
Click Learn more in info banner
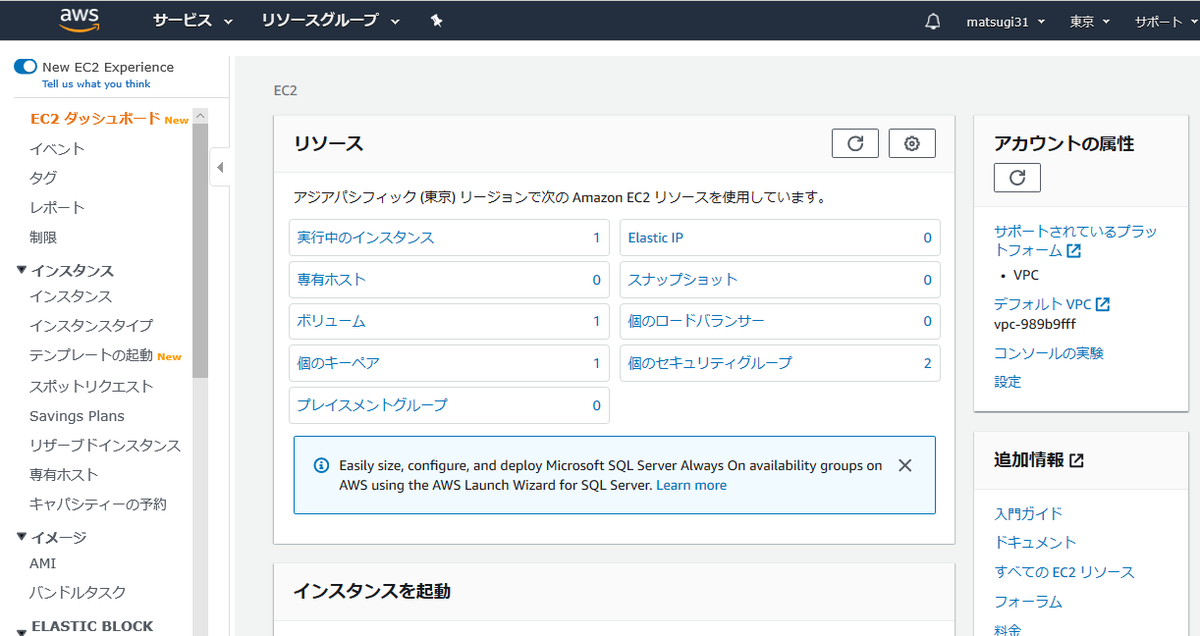click(691, 485)
